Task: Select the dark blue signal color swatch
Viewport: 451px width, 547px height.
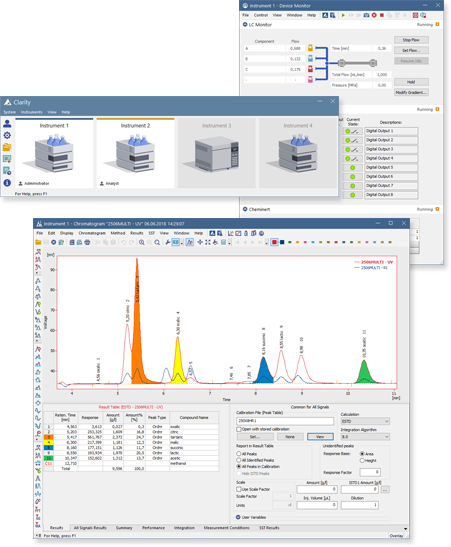Action: pos(282,242)
